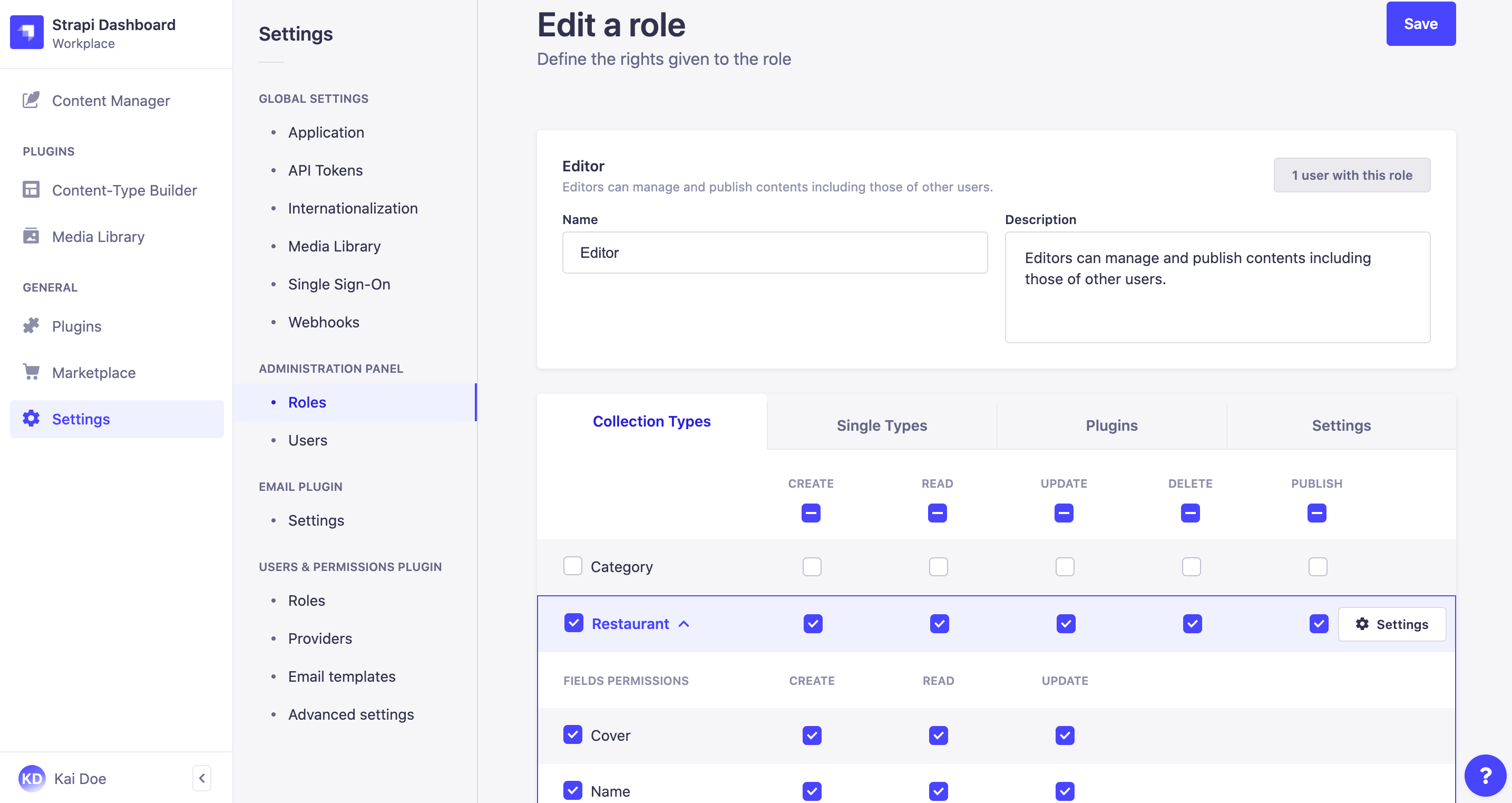The width and height of the screenshot is (1512, 803).
Task: Deselect all CREATE permissions using minus toggle
Action: click(811, 513)
